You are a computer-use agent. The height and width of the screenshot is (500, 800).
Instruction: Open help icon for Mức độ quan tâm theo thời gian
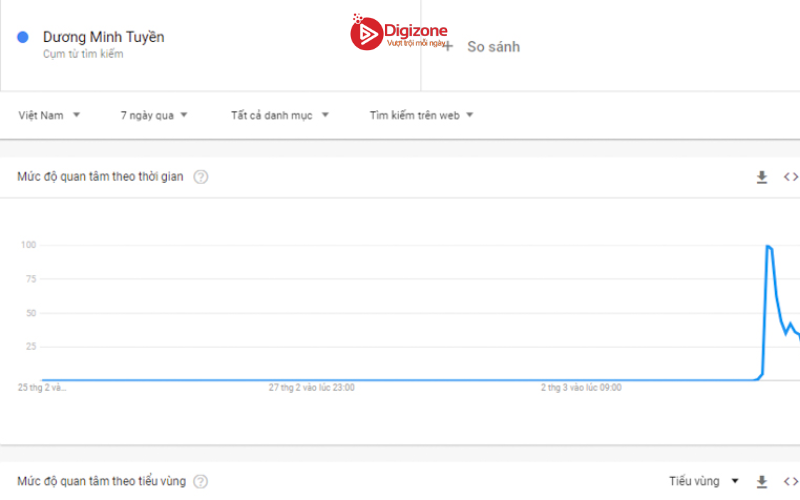(201, 177)
